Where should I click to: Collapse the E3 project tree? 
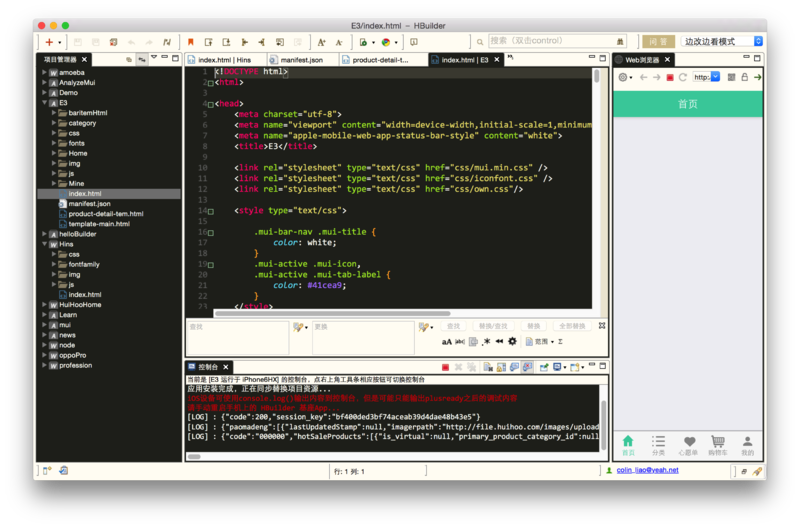pos(46,102)
